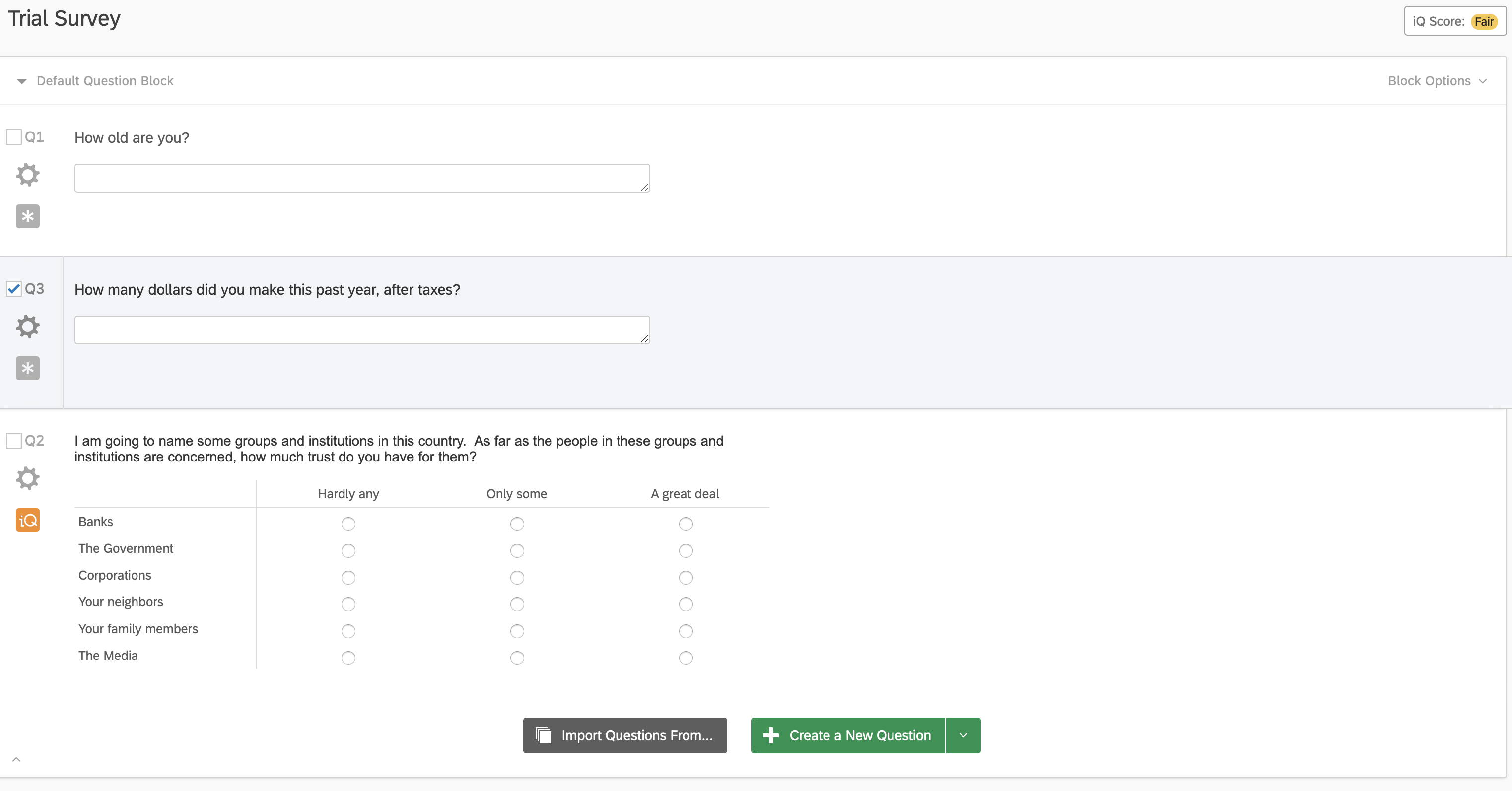Check the Q2 question checkbox
The image size is (1512, 791).
point(13,441)
